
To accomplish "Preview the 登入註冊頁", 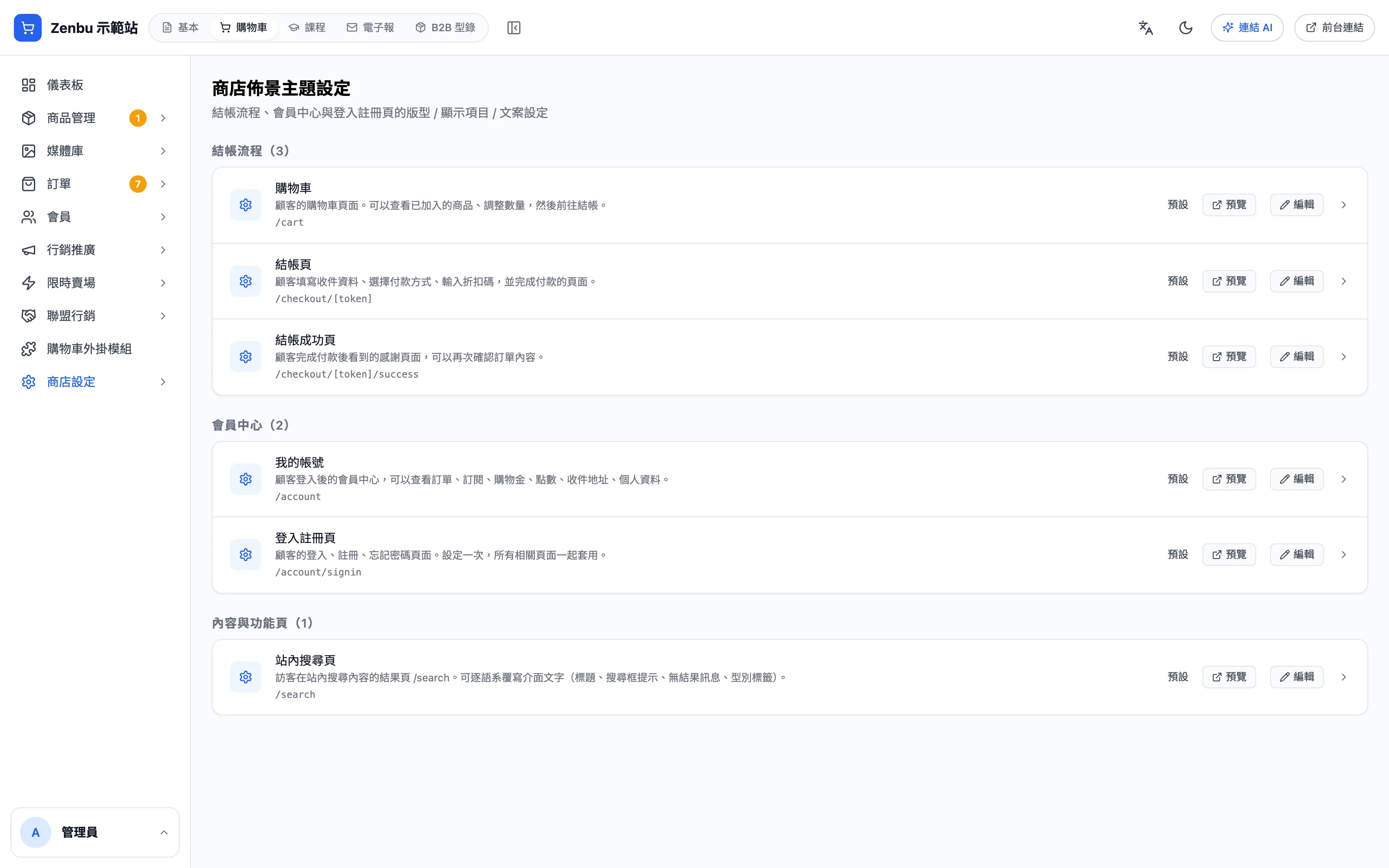I will point(1229,555).
